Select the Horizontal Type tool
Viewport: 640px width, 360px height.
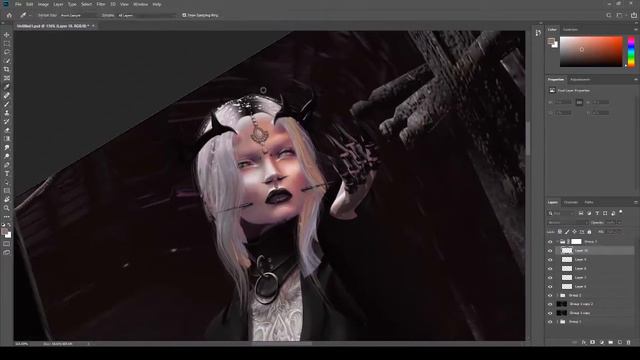click(x=7, y=173)
